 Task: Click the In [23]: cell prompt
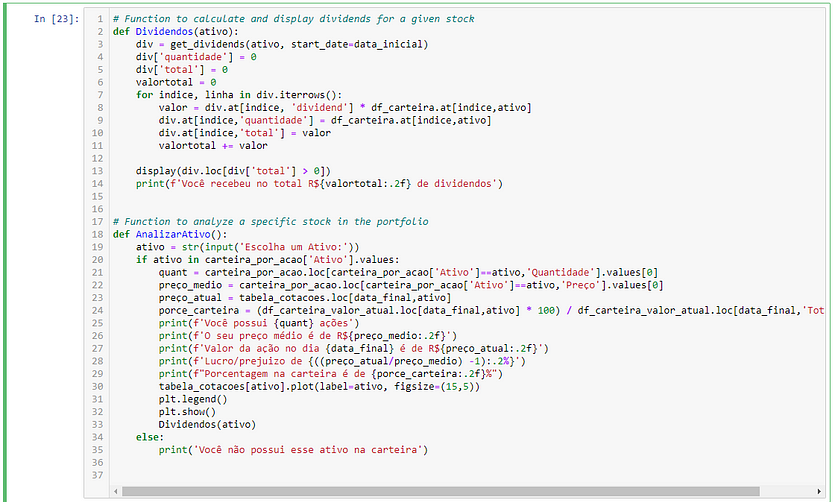click(56, 19)
